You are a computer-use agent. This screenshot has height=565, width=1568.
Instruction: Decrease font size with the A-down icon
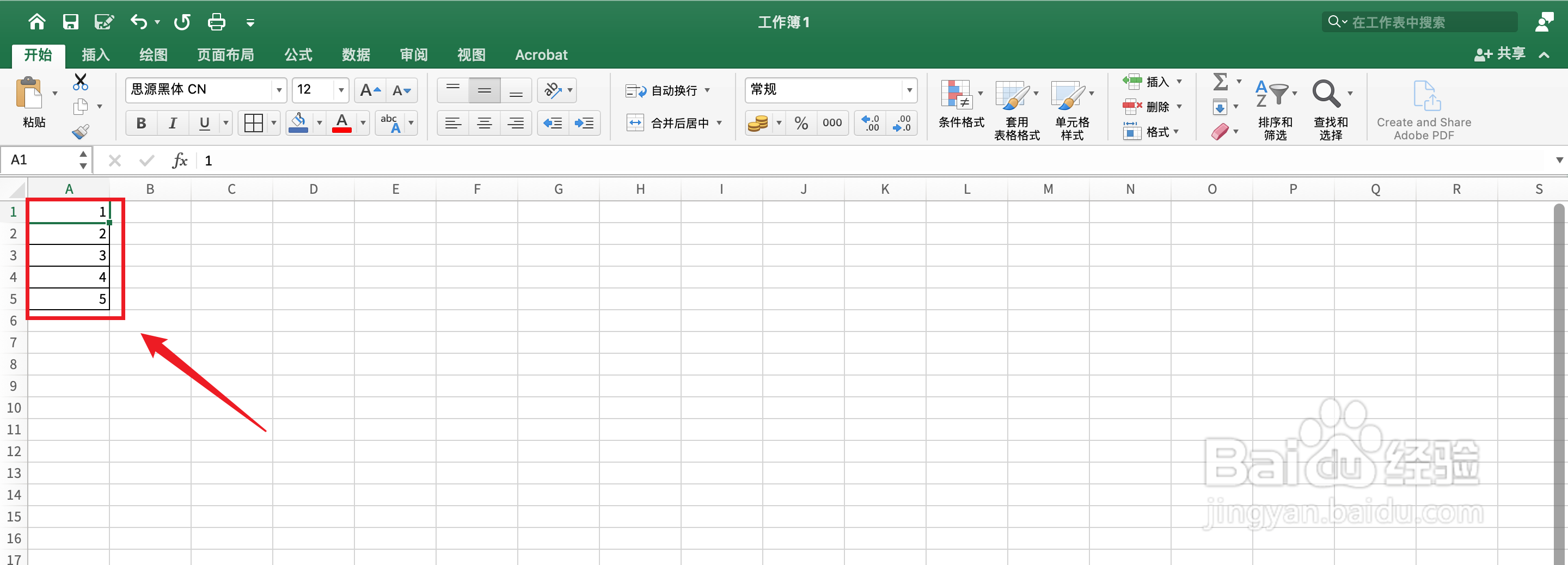[402, 91]
